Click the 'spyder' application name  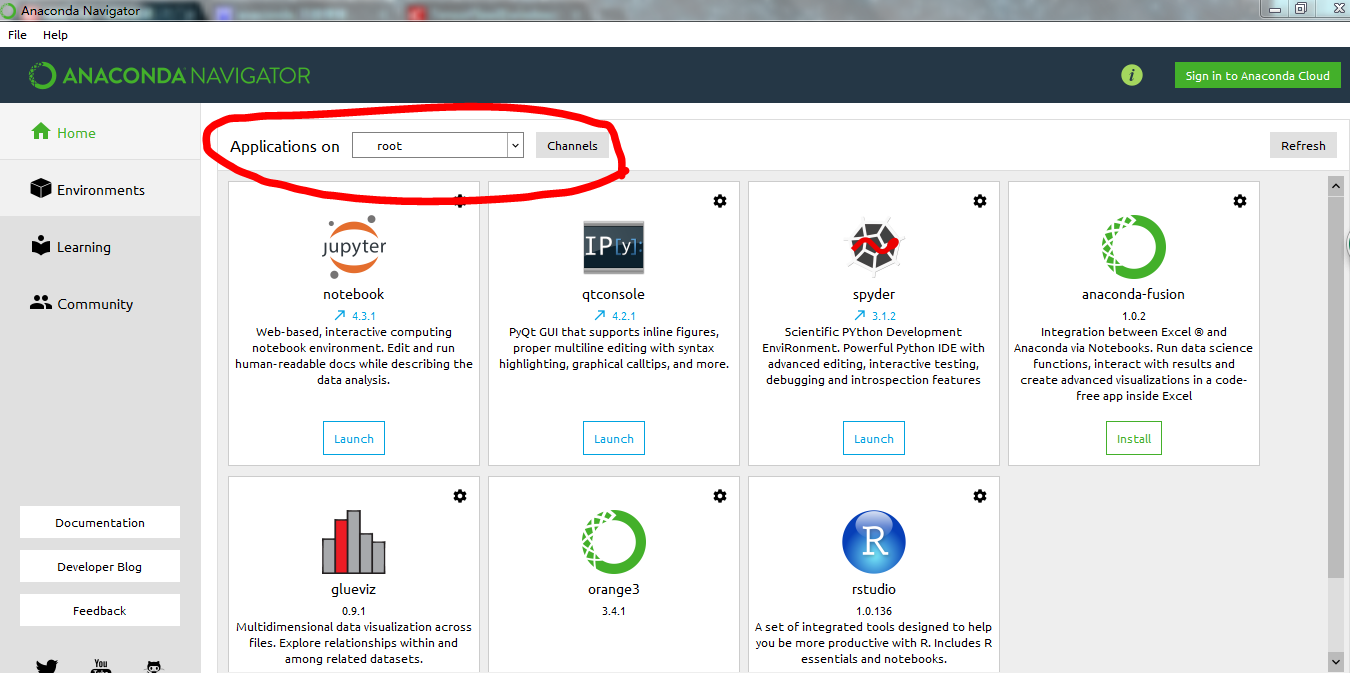(873, 294)
